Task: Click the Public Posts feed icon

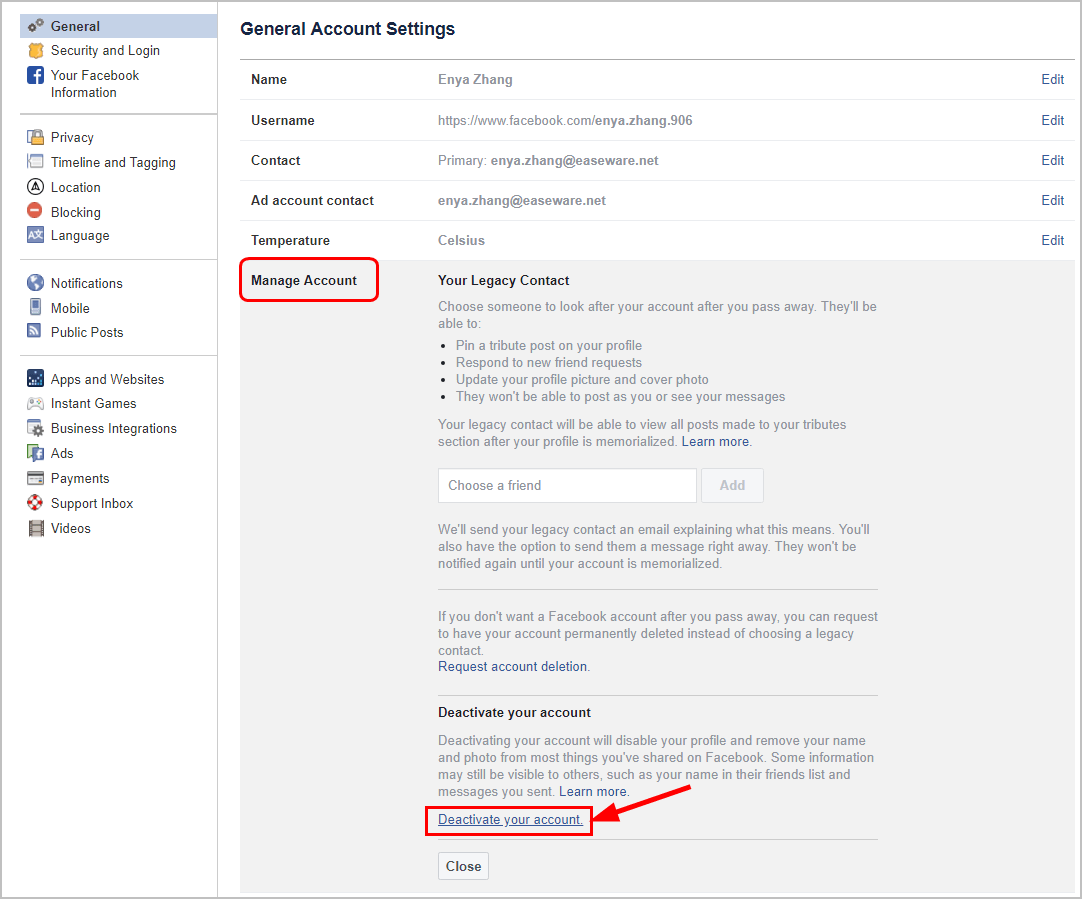Action: (x=35, y=330)
